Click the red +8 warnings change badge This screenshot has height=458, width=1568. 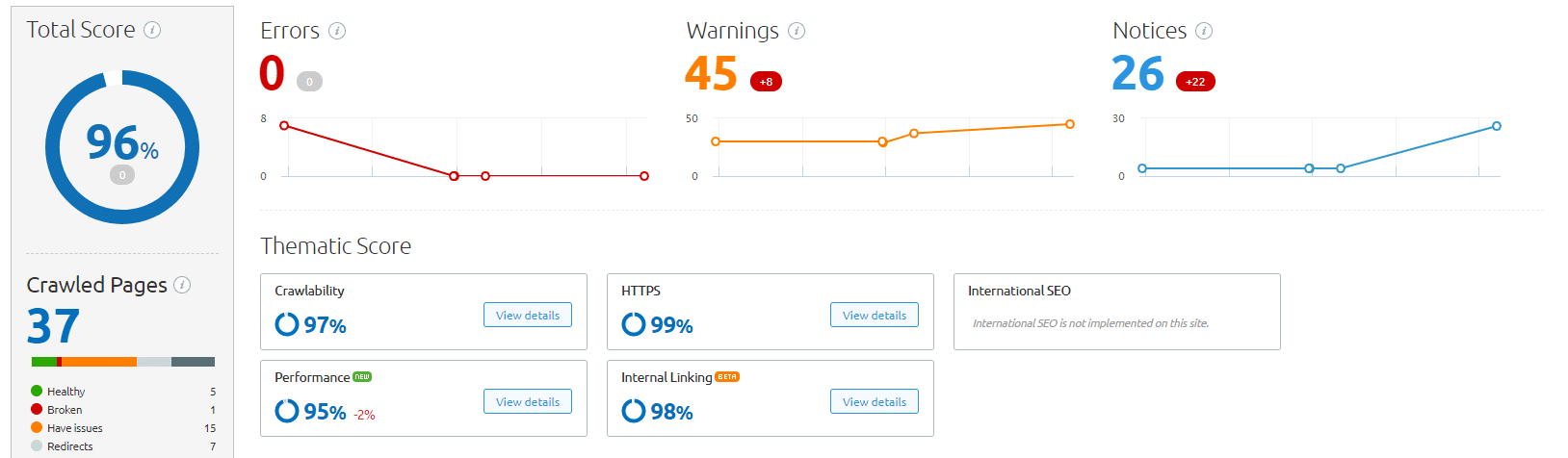click(766, 82)
